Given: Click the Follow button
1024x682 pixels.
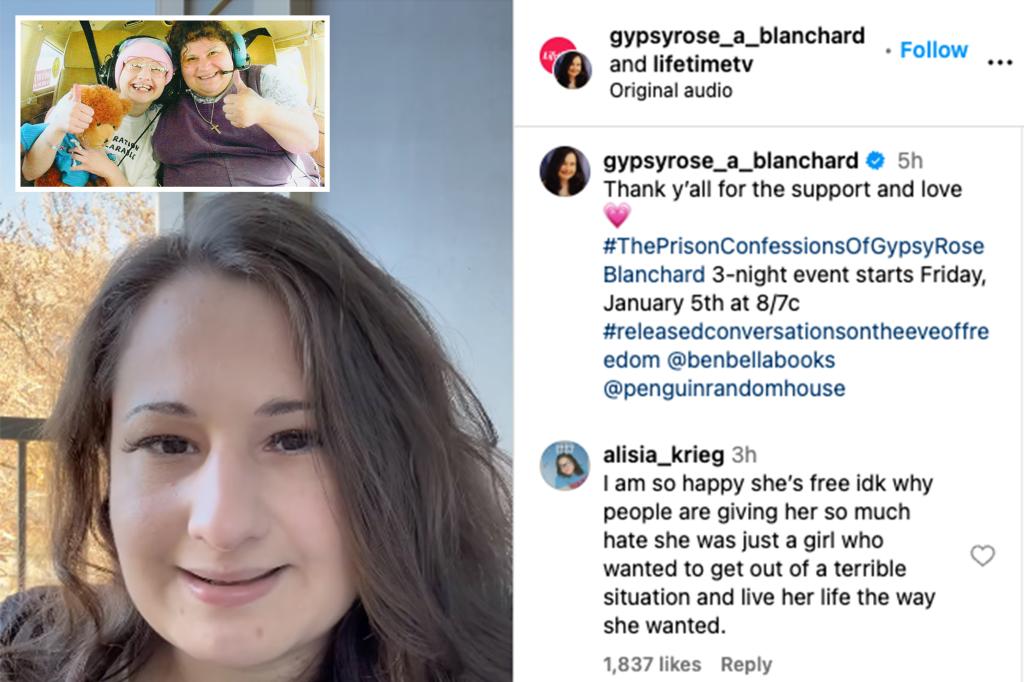Looking at the screenshot, I should point(933,50).
